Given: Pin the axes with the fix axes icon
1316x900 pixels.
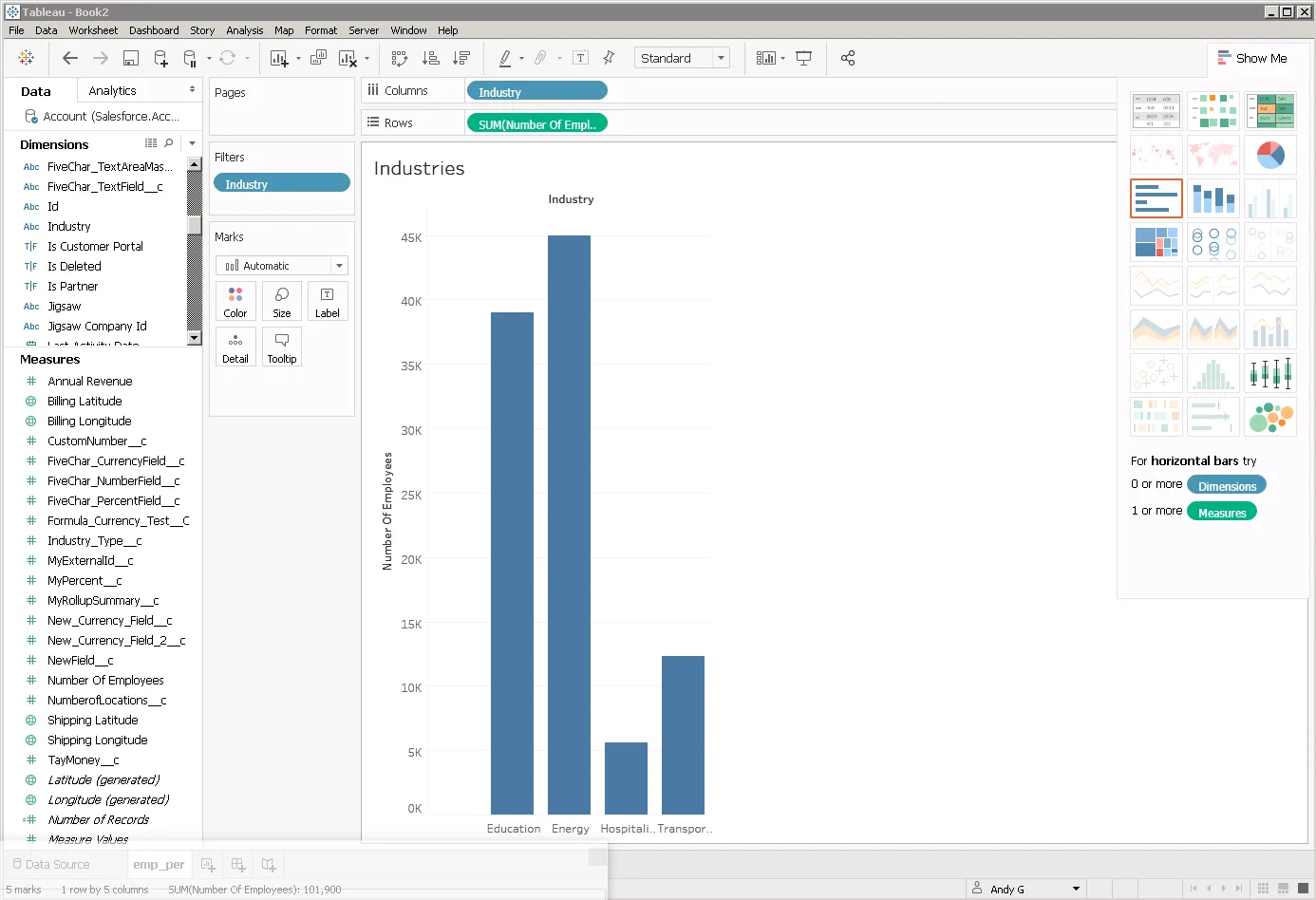Looking at the screenshot, I should click(x=609, y=58).
